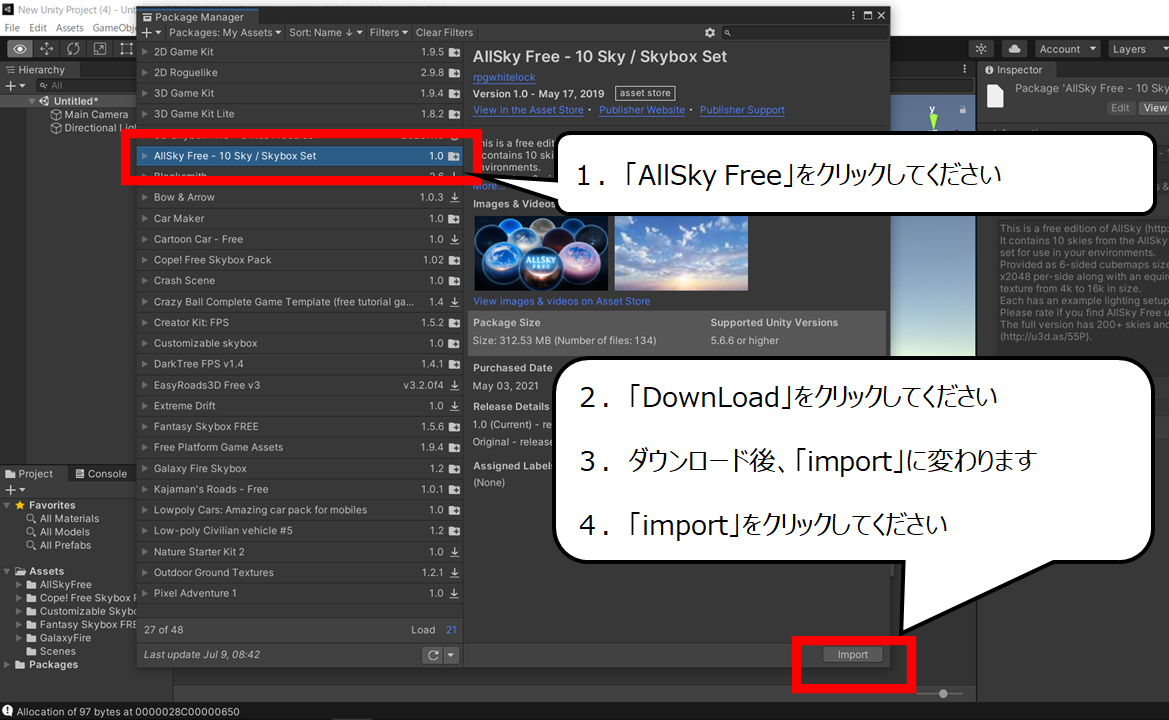Image resolution: width=1169 pixels, height=720 pixels.
Task: Select the Rect tool in Unity toolbar
Action: [x=126, y=49]
